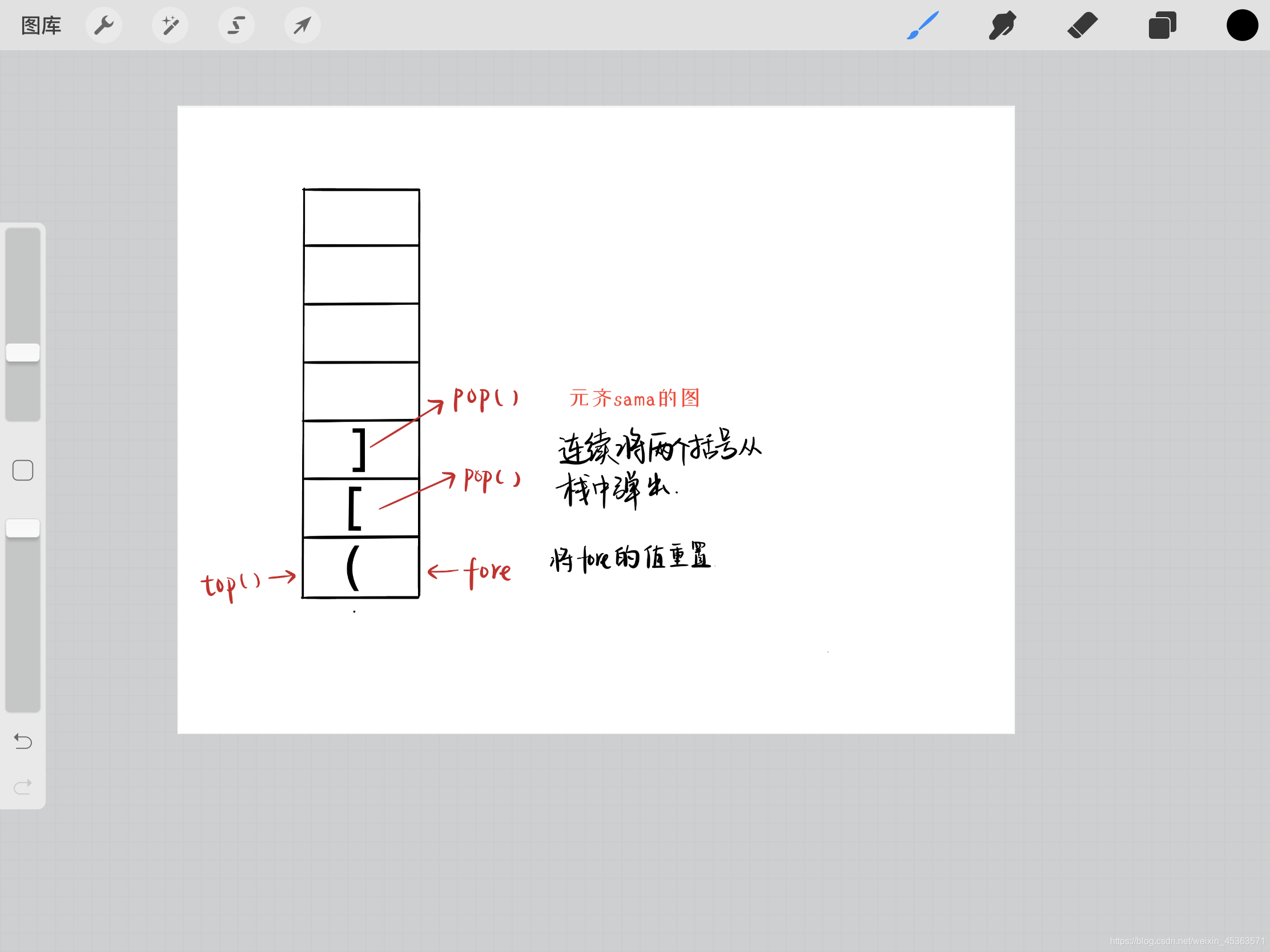
Task: Click the lower 'pop()' label beside the stack
Action: [x=492, y=480]
